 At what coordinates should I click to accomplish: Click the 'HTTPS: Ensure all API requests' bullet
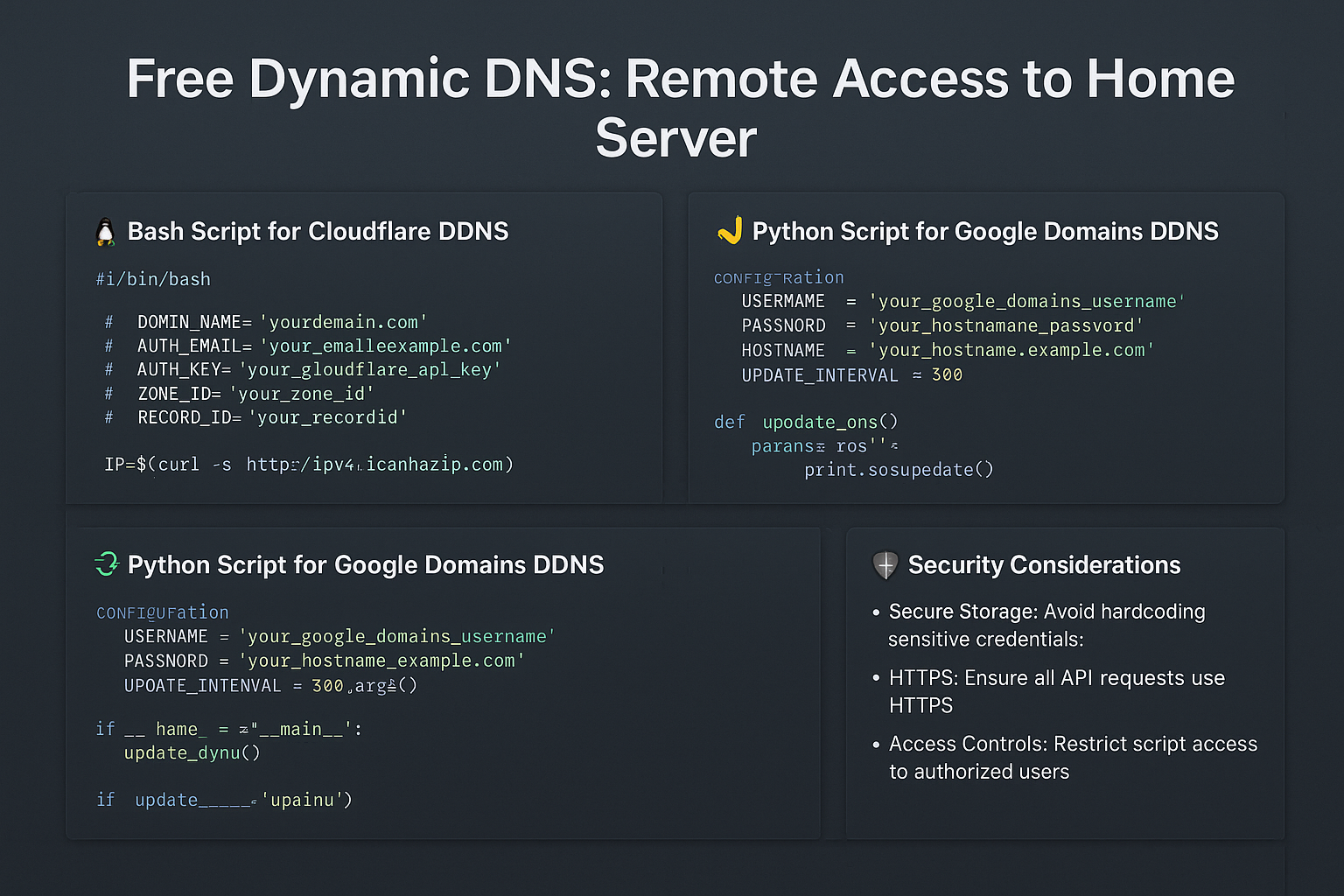point(1048,691)
